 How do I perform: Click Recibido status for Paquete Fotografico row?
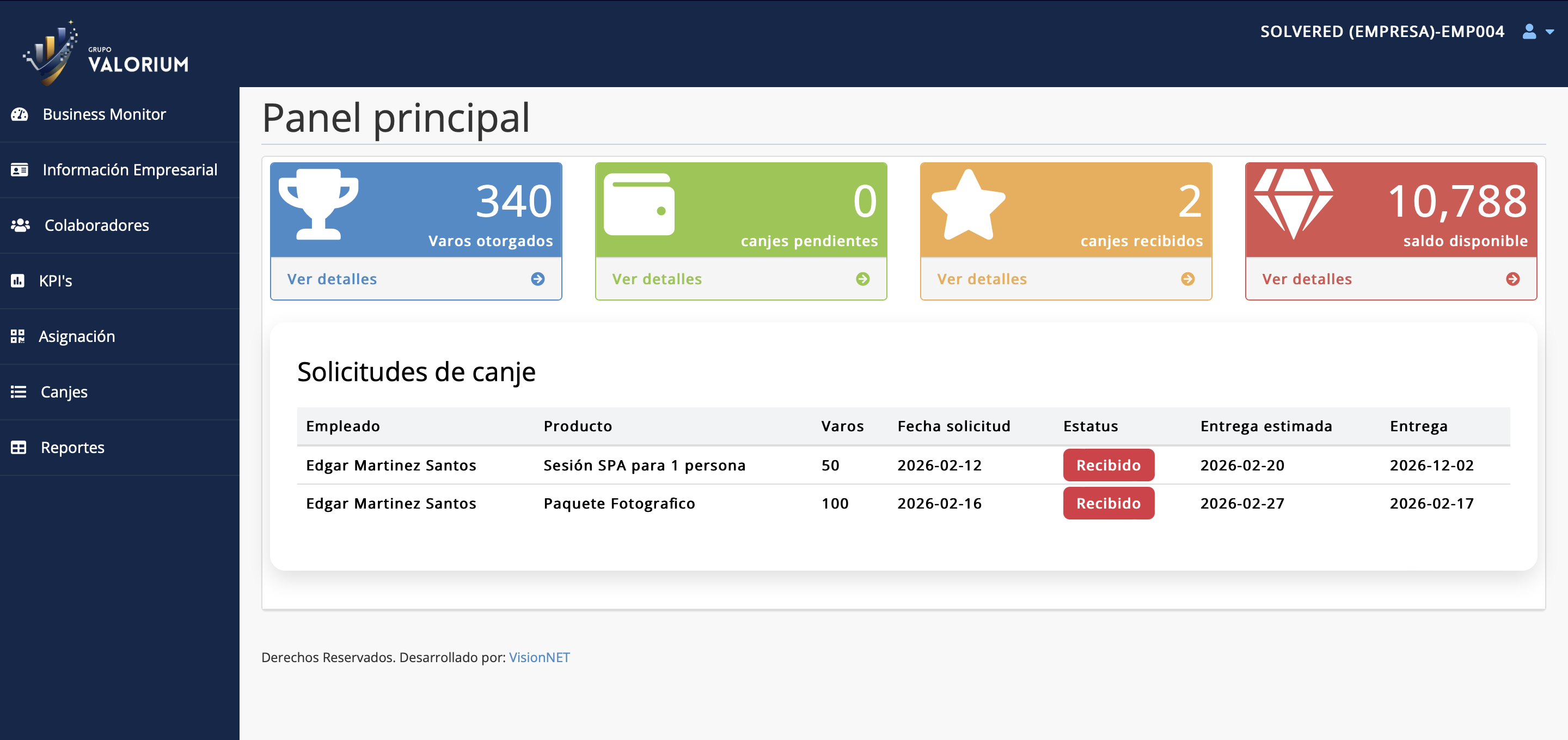coord(1108,503)
